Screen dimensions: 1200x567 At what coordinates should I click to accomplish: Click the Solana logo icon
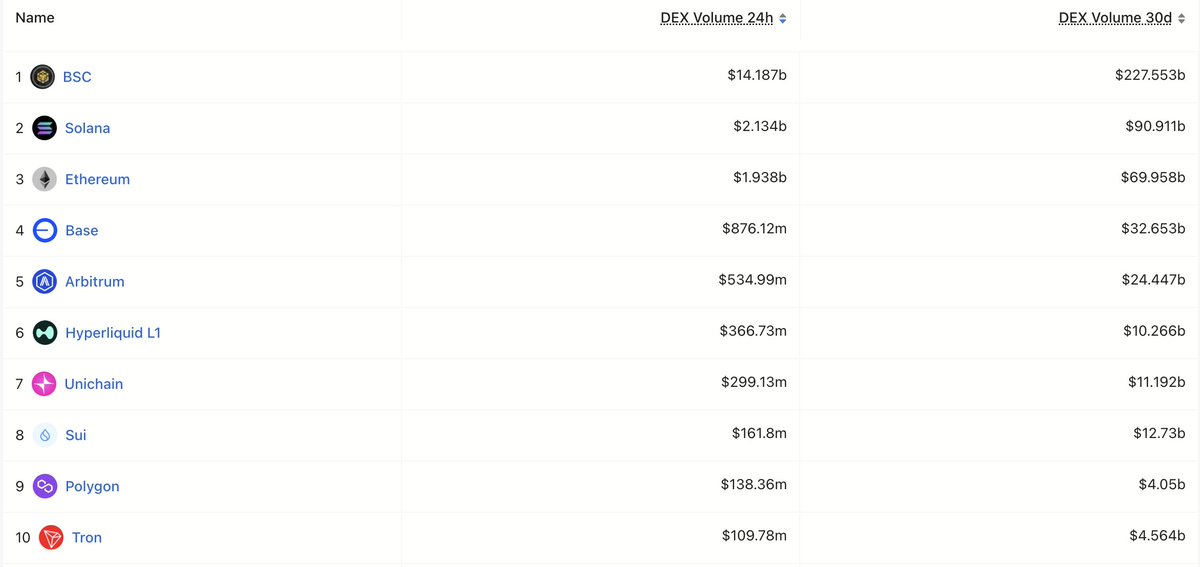pyautogui.click(x=44, y=128)
